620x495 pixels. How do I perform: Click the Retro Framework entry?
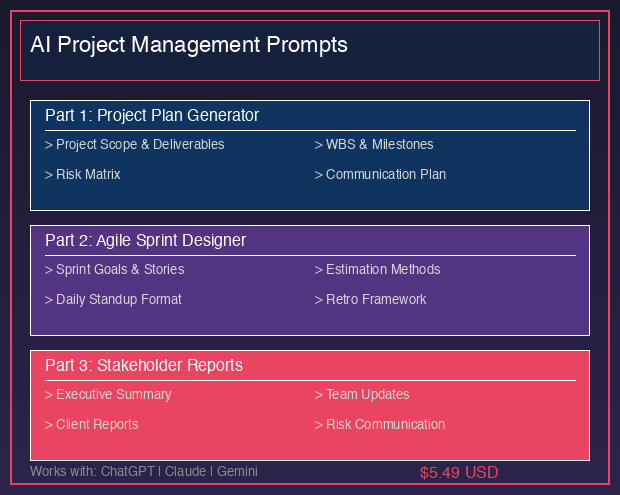370,299
